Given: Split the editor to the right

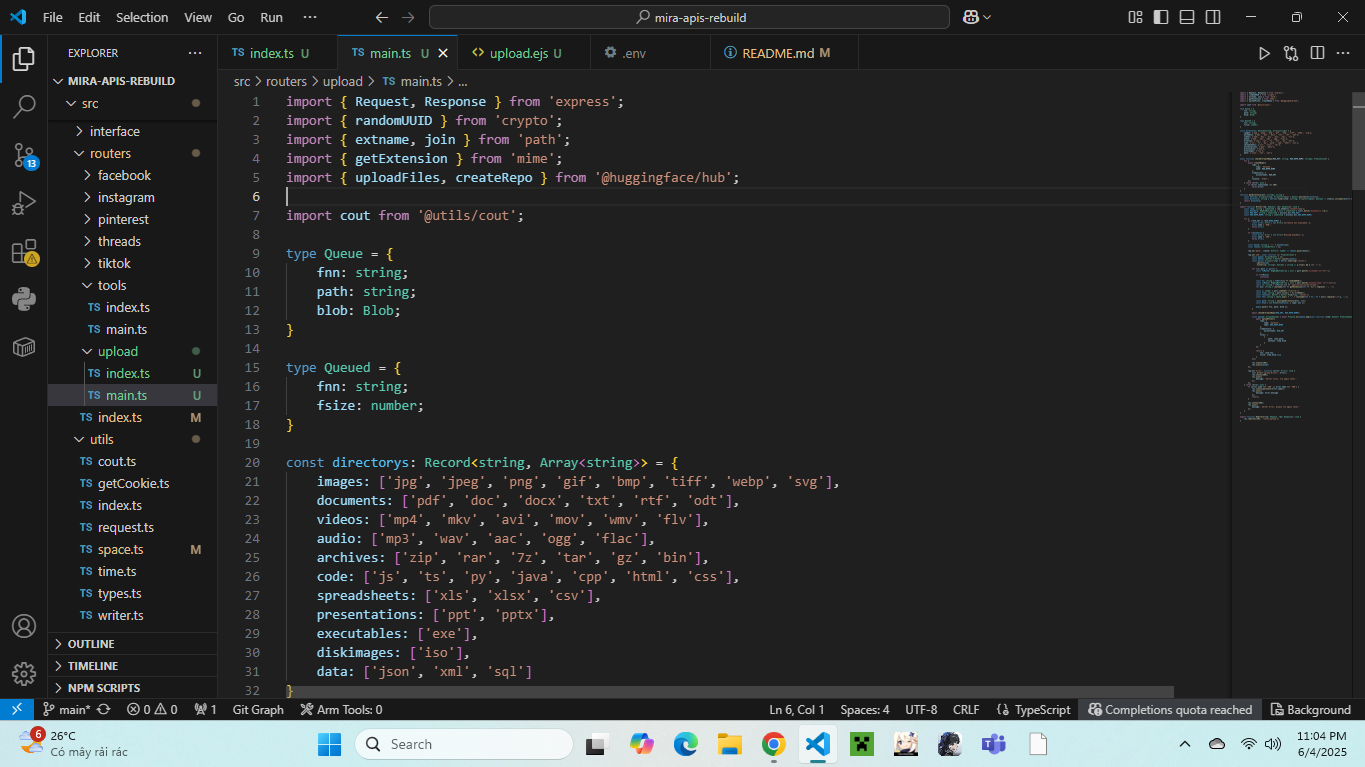Looking at the screenshot, I should click(1318, 53).
